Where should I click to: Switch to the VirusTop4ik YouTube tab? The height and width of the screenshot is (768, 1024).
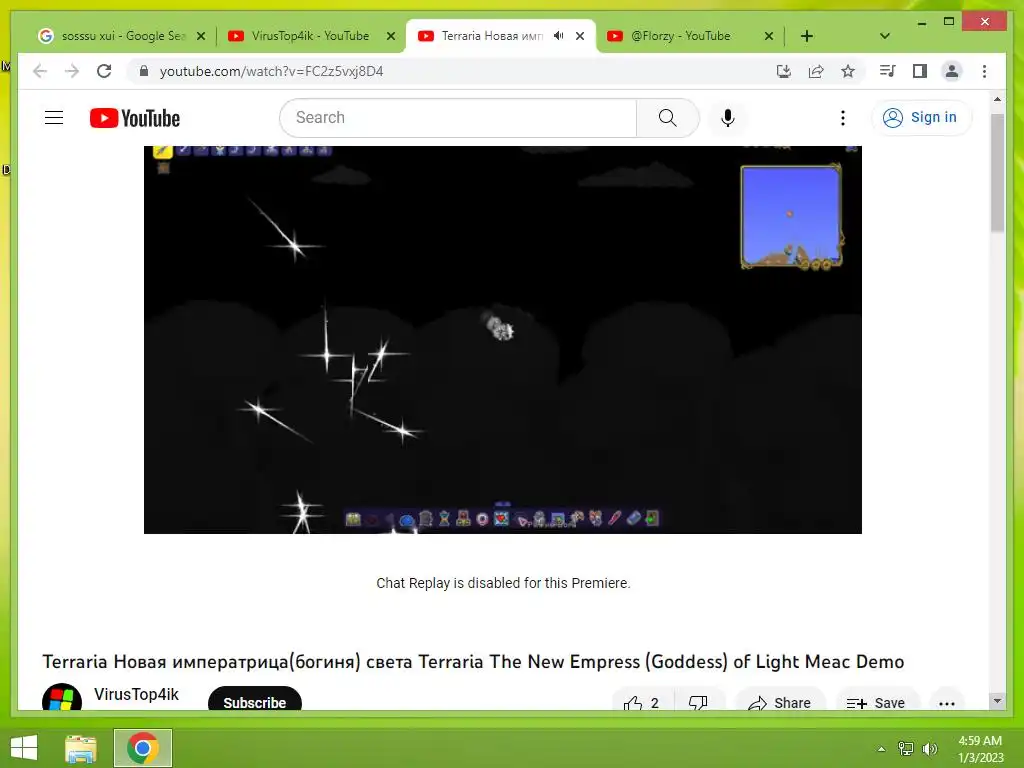coord(310,36)
